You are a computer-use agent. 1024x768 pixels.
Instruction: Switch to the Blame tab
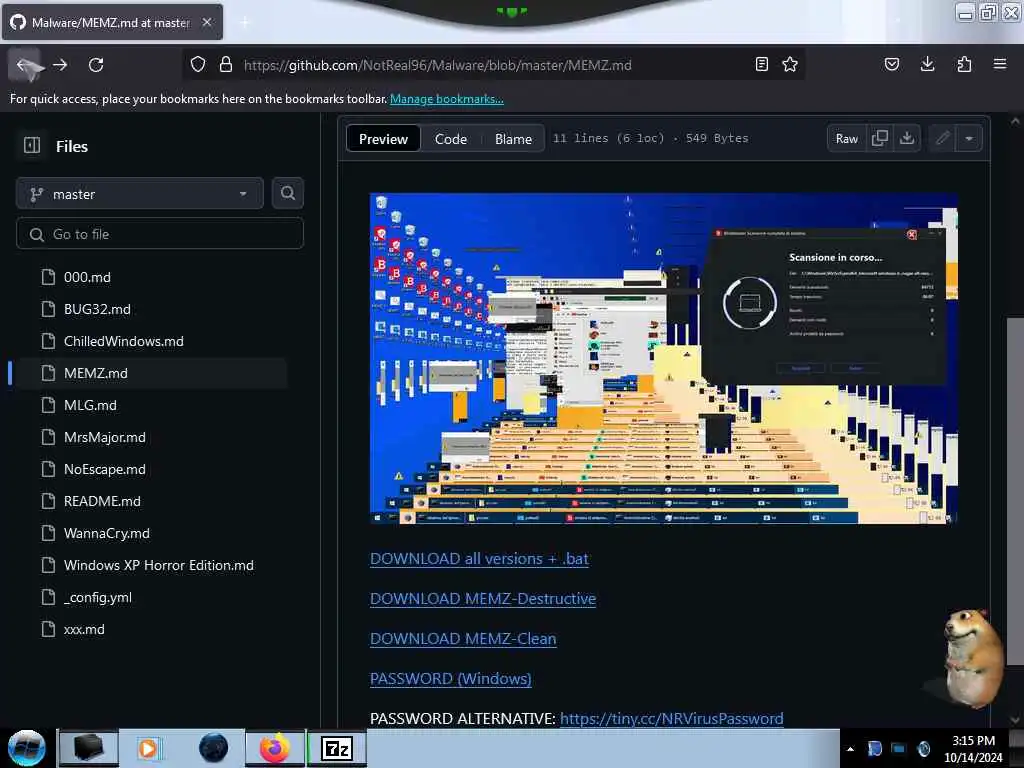click(x=513, y=138)
